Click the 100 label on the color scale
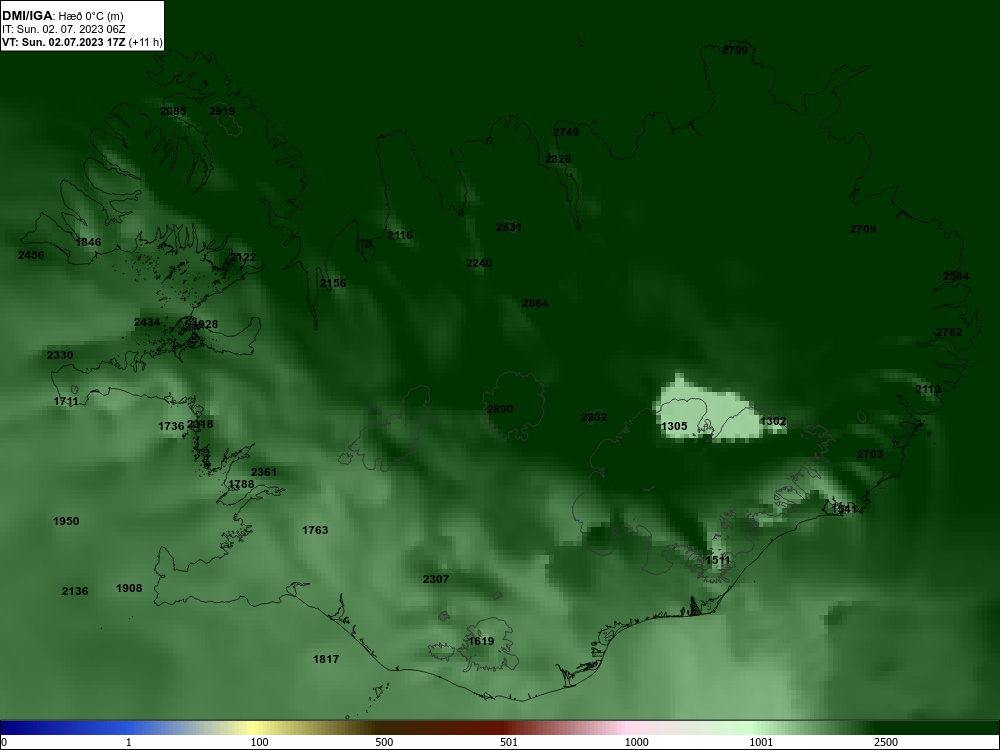Screen dimensions: 1000x750 click(x=260, y=742)
